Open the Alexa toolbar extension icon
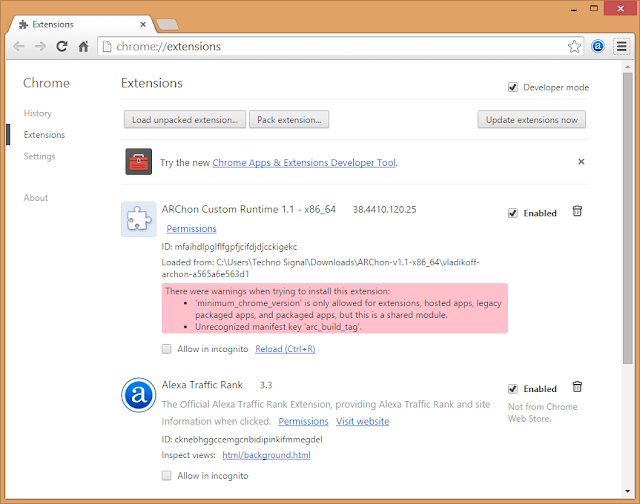 598,47
